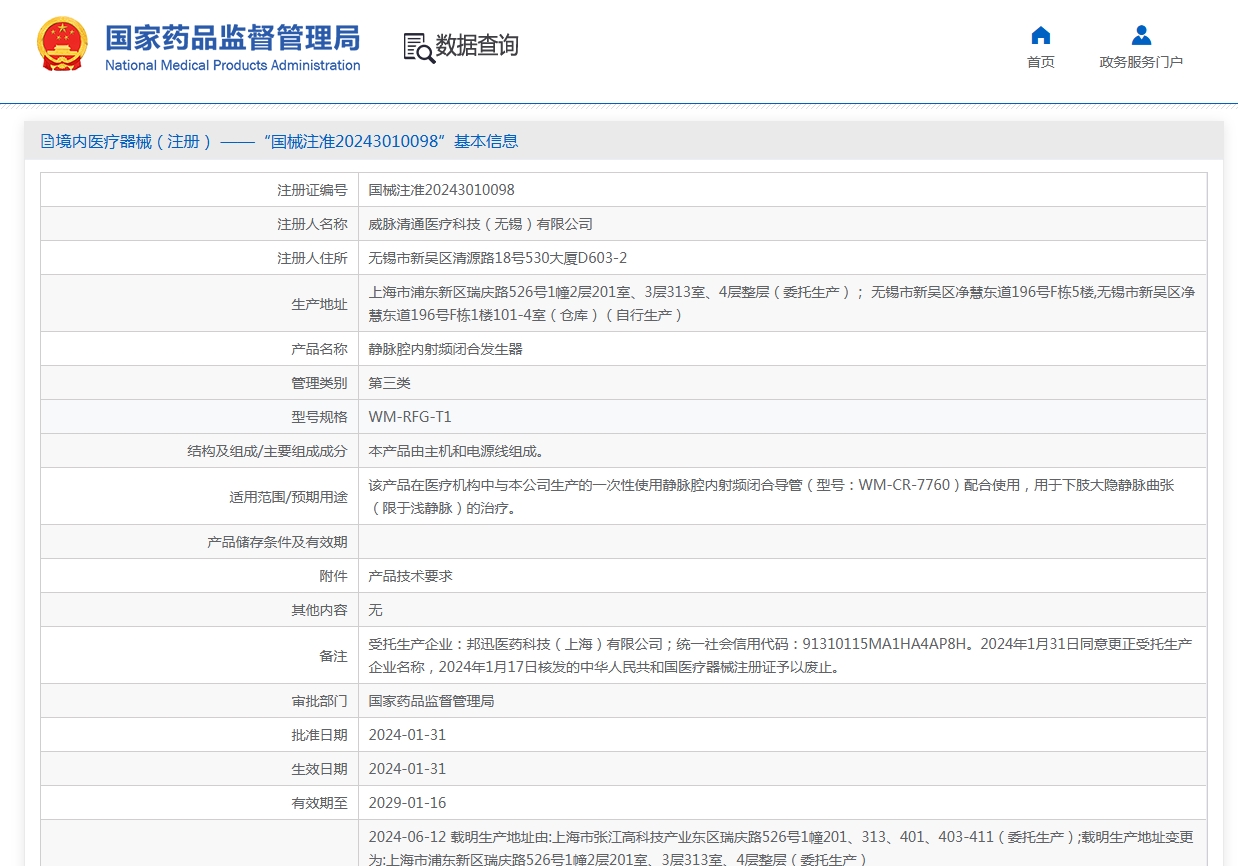Click the 注册证编号 label
Viewport: 1238px width, 866px height.
pyautogui.click(x=312, y=190)
